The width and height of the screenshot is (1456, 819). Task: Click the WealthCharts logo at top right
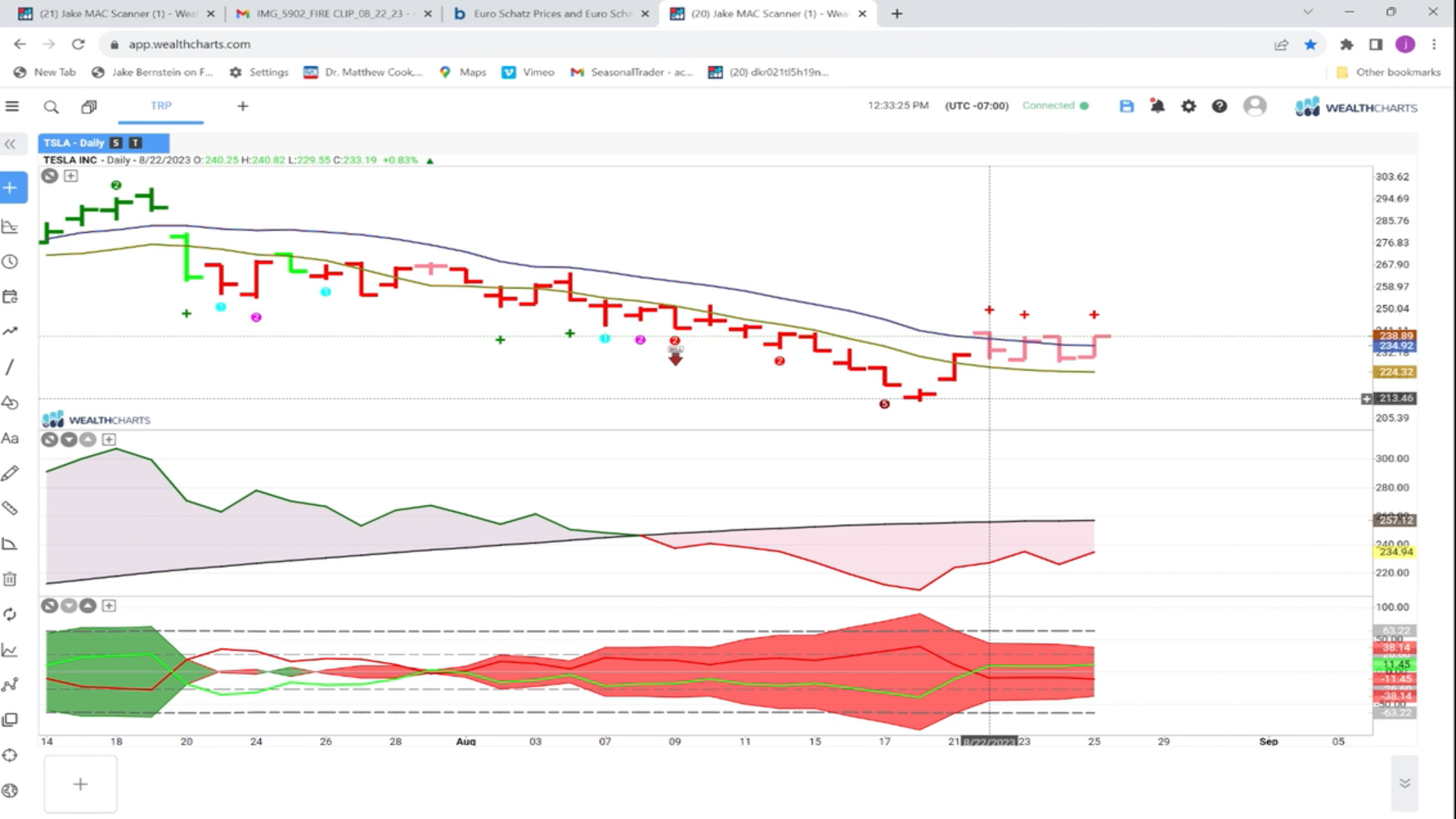1356,107
